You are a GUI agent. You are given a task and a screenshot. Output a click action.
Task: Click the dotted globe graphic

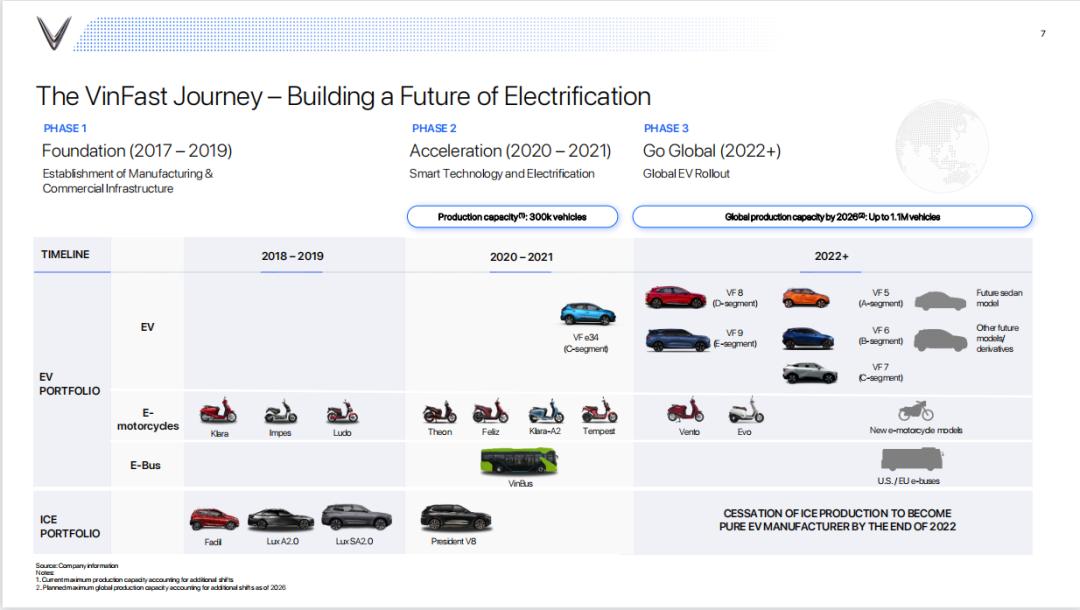coord(942,146)
